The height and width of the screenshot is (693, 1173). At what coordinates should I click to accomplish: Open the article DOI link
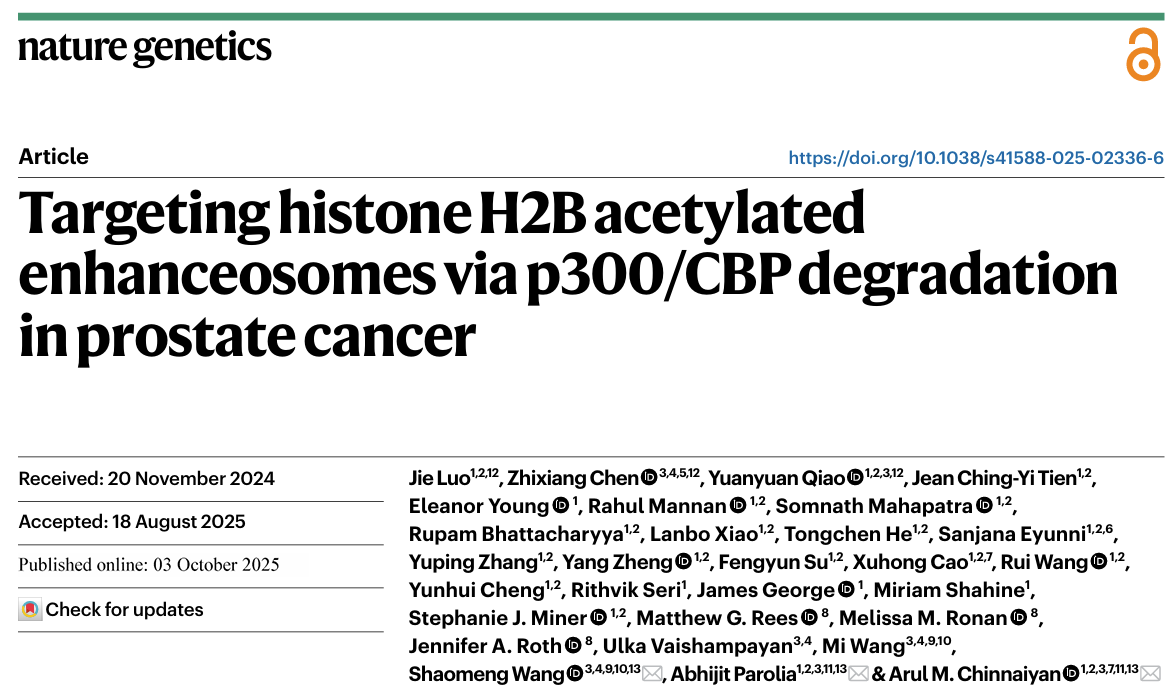click(x=976, y=158)
